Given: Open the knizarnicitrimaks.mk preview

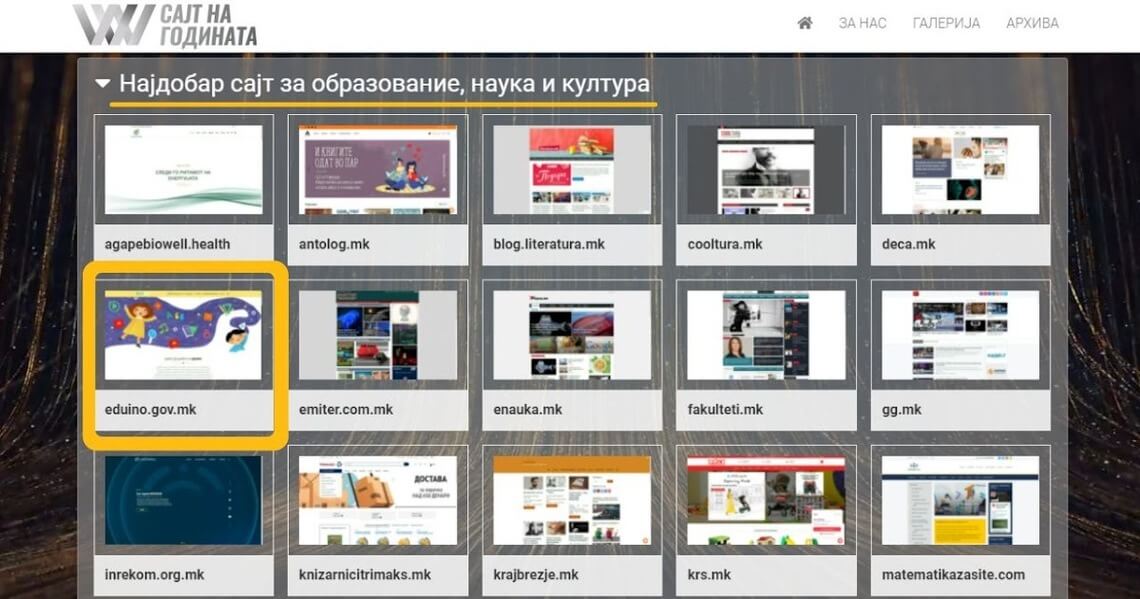Looking at the screenshot, I should [x=378, y=500].
